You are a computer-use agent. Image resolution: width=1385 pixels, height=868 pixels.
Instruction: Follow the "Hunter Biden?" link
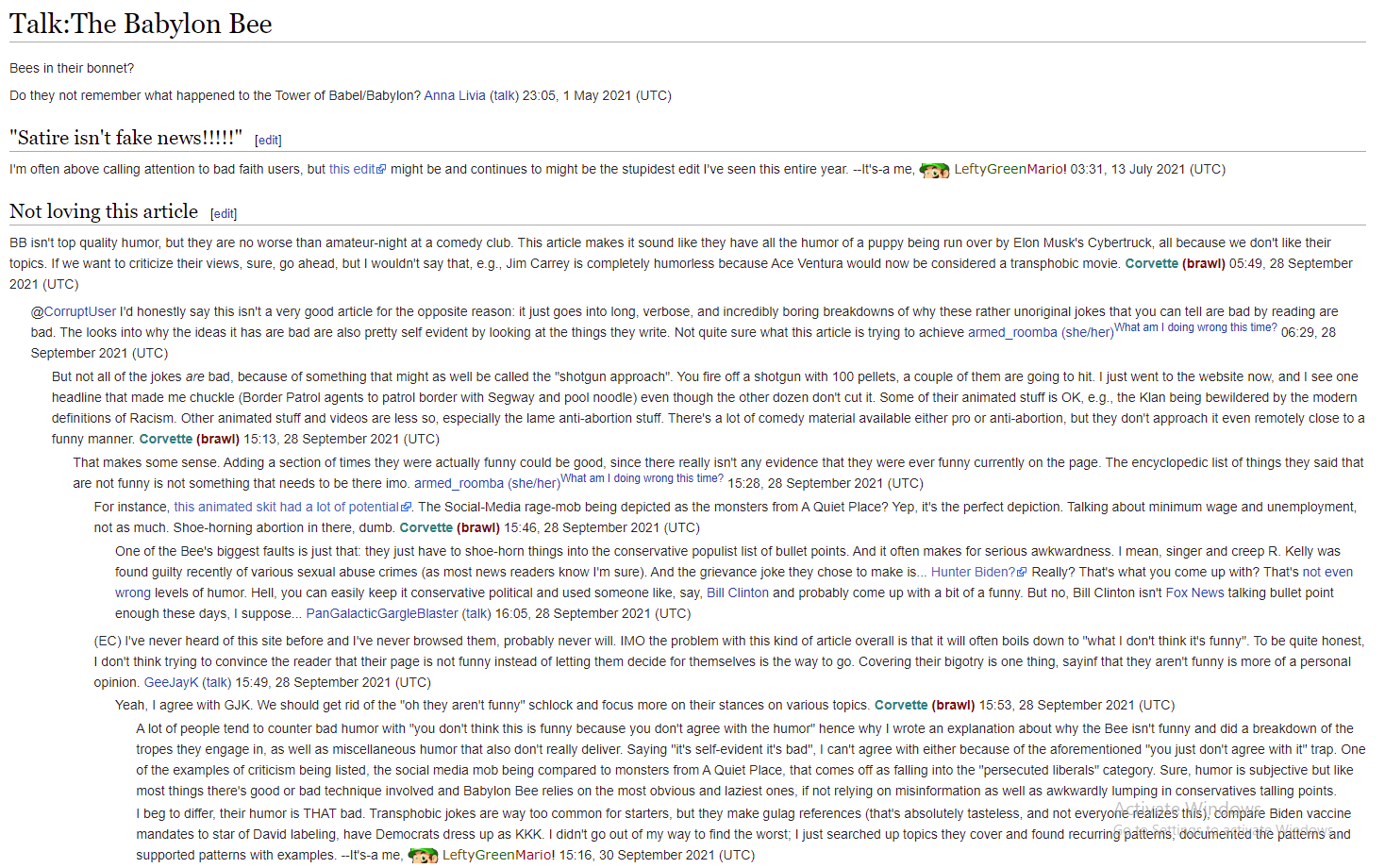pyautogui.click(x=973, y=572)
